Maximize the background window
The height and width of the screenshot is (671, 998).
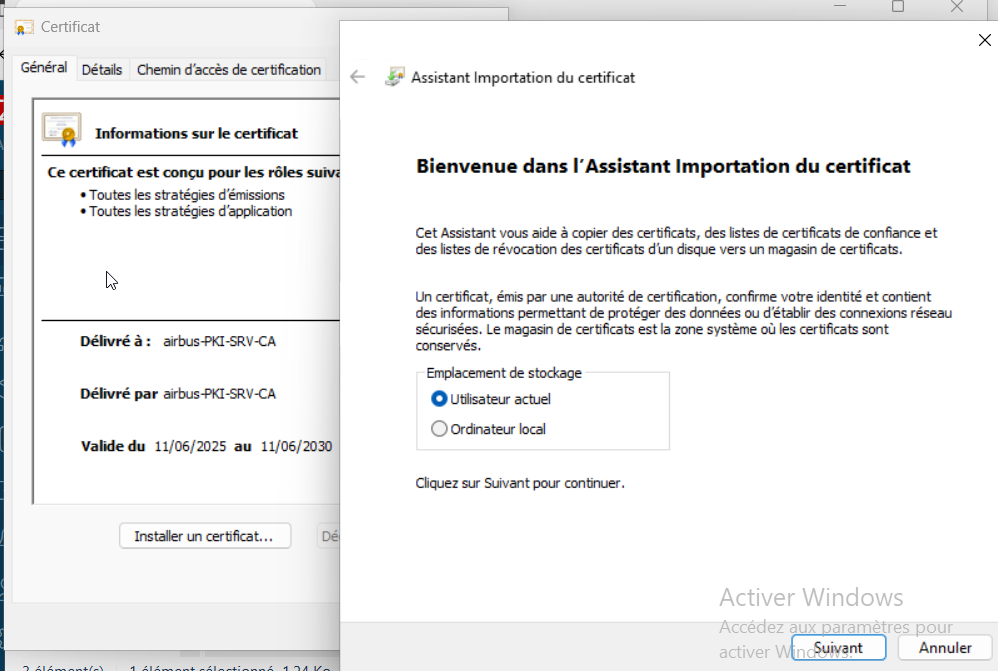point(897,7)
